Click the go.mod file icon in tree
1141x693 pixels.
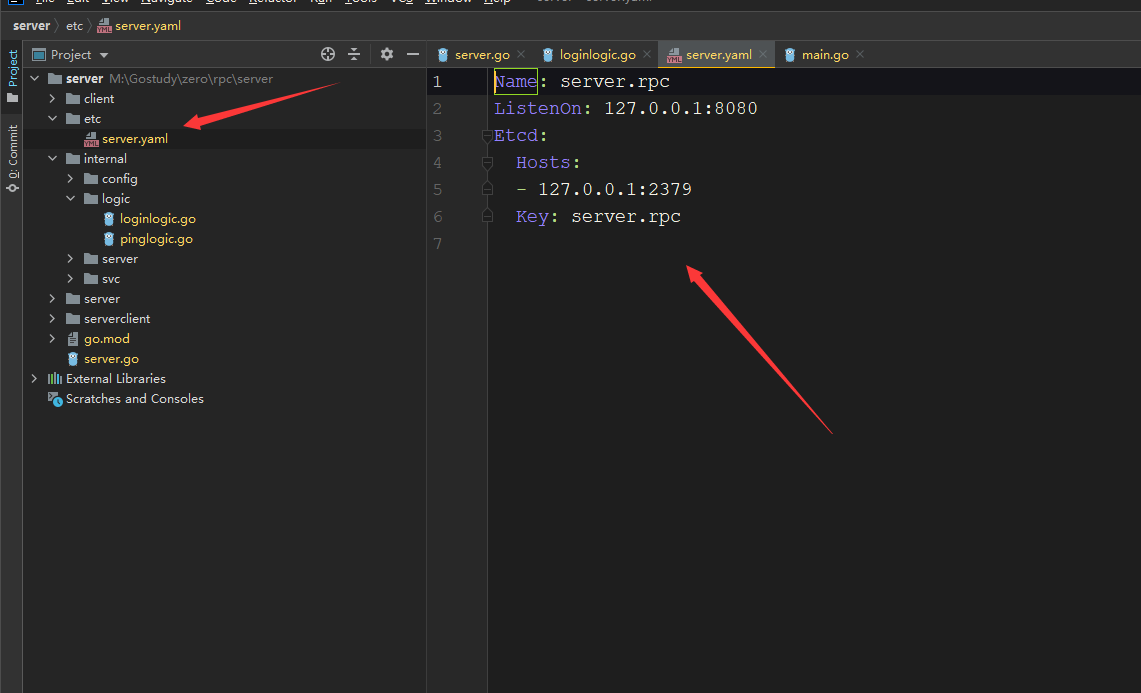(x=73, y=338)
